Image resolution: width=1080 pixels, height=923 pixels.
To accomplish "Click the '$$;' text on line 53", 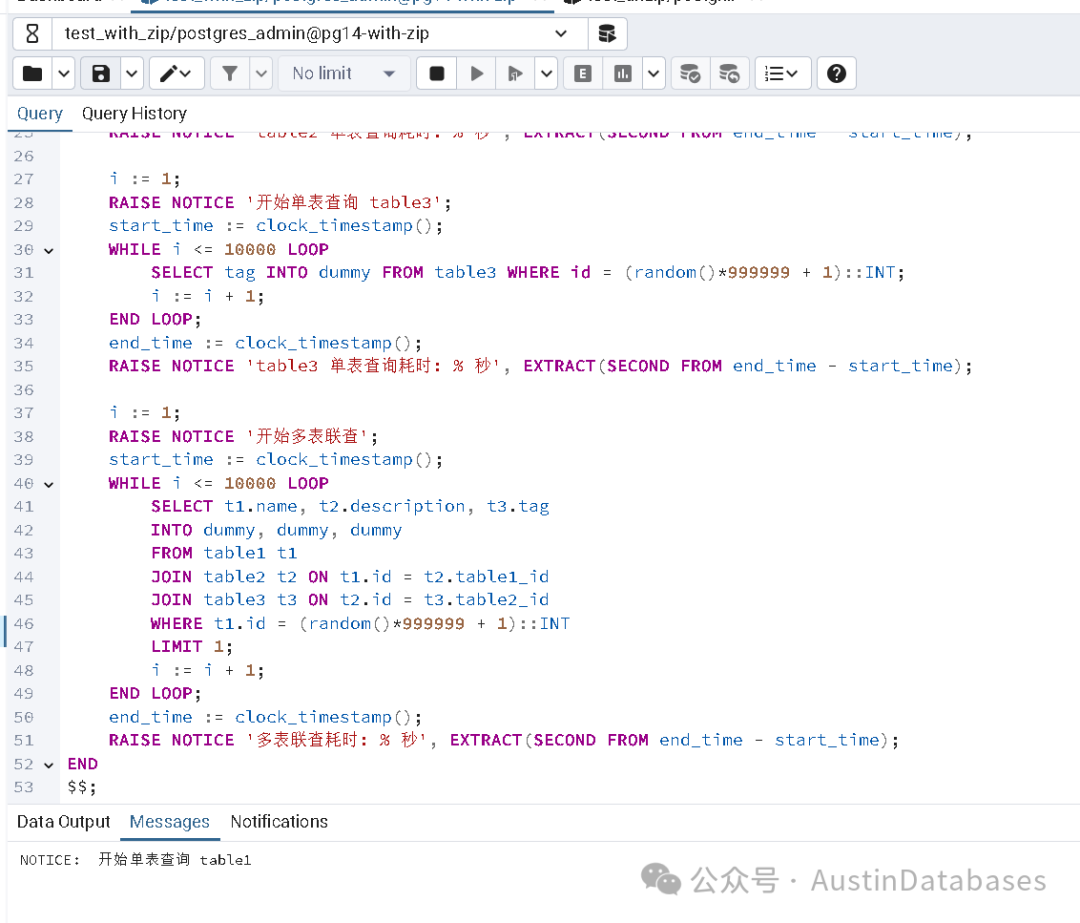I will [x=82, y=787].
